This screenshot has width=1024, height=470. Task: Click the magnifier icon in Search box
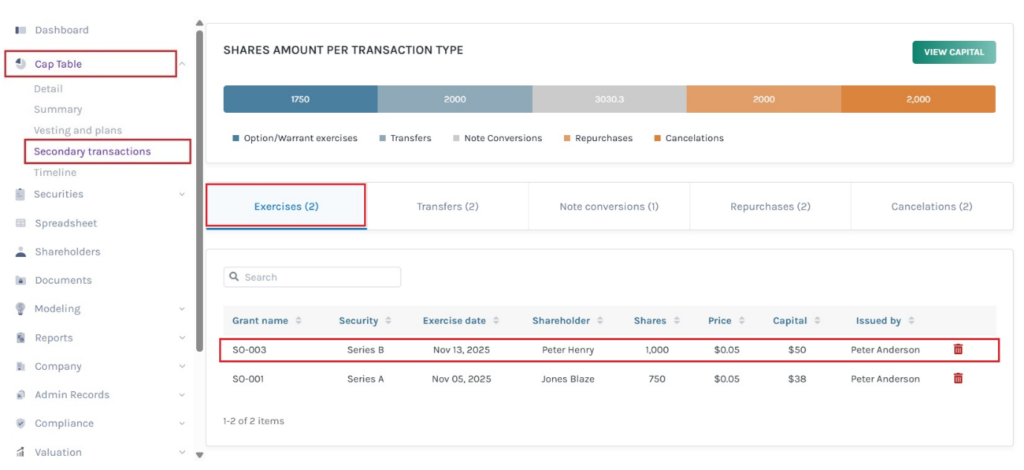click(234, 277)
